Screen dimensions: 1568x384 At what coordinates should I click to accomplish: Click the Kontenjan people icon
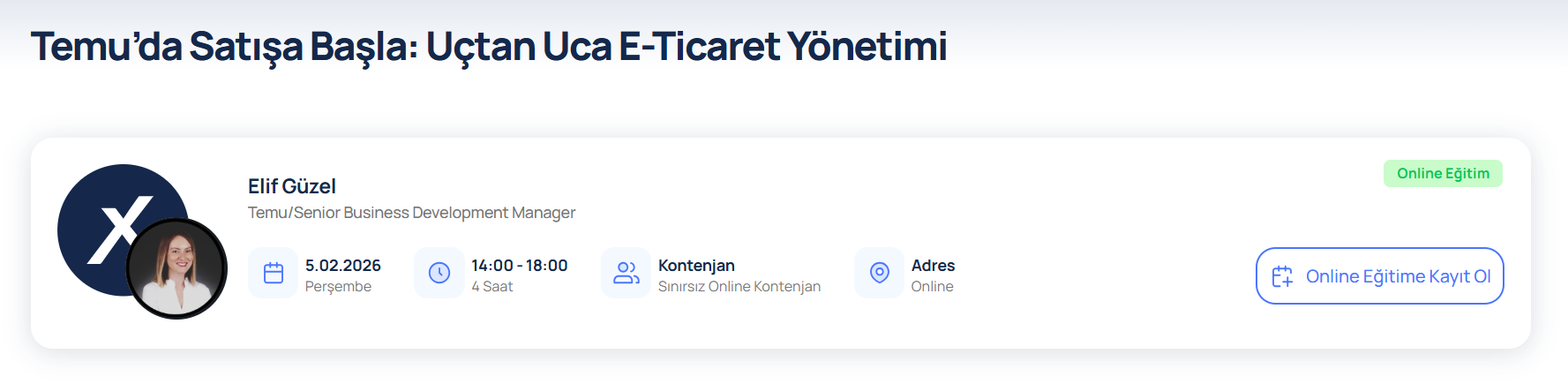[x=626, y=273]
